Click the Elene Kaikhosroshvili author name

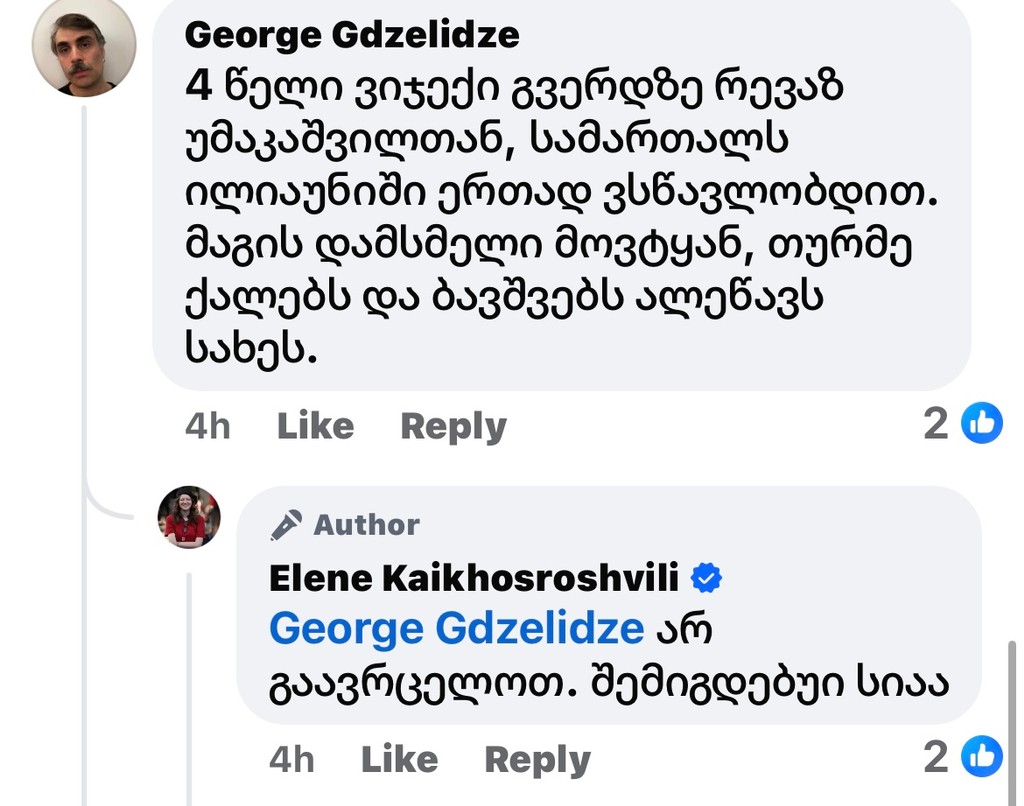tap(474, 578)
